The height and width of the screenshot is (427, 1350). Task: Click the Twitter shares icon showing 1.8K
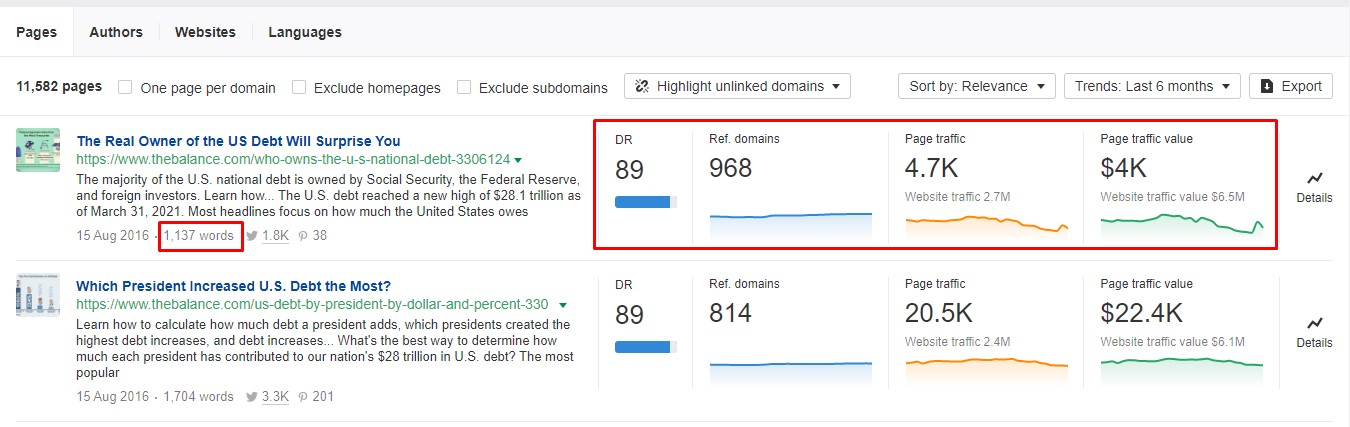(252, 236)
